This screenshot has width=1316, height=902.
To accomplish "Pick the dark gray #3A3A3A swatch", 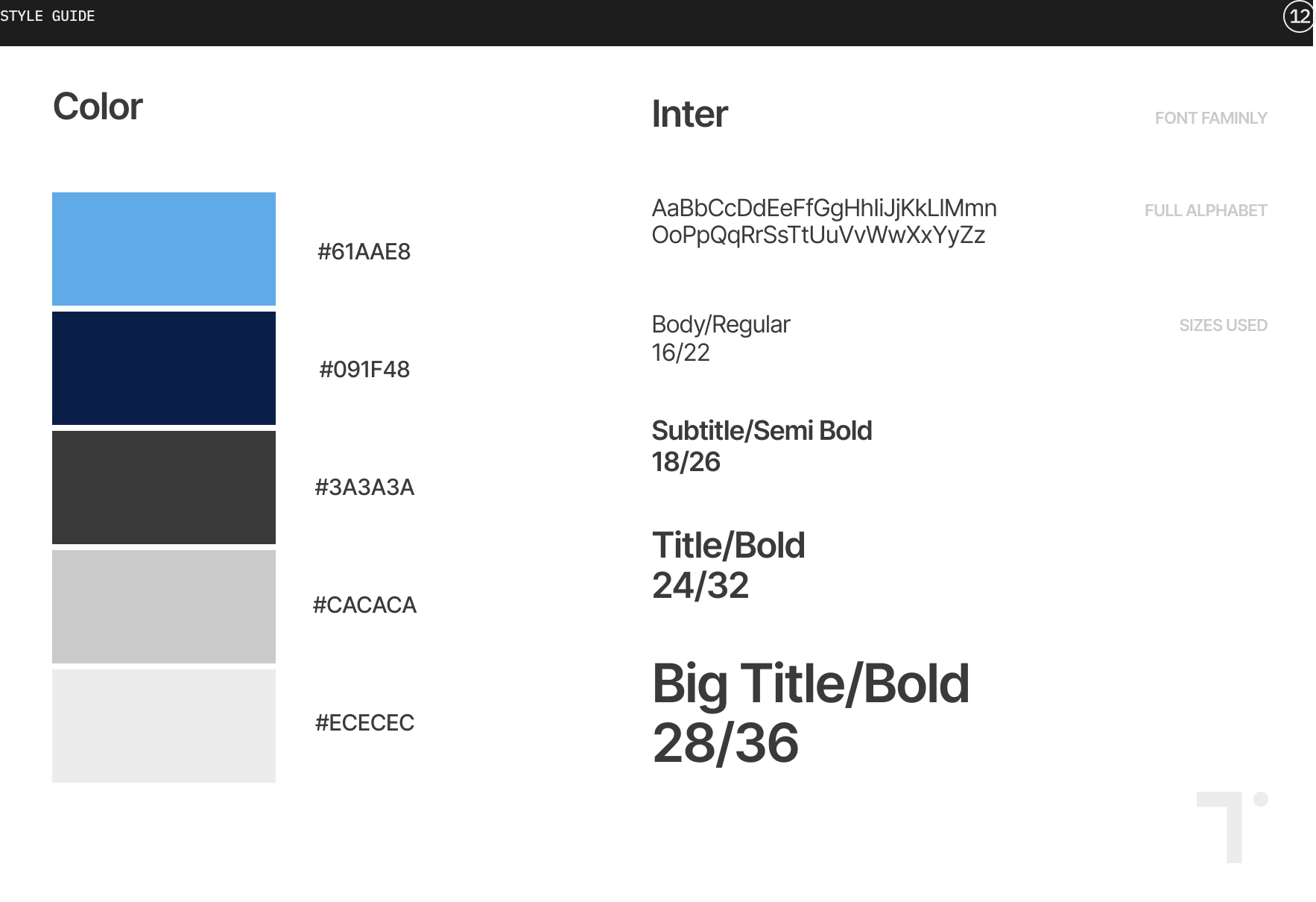I will [164, 488].
